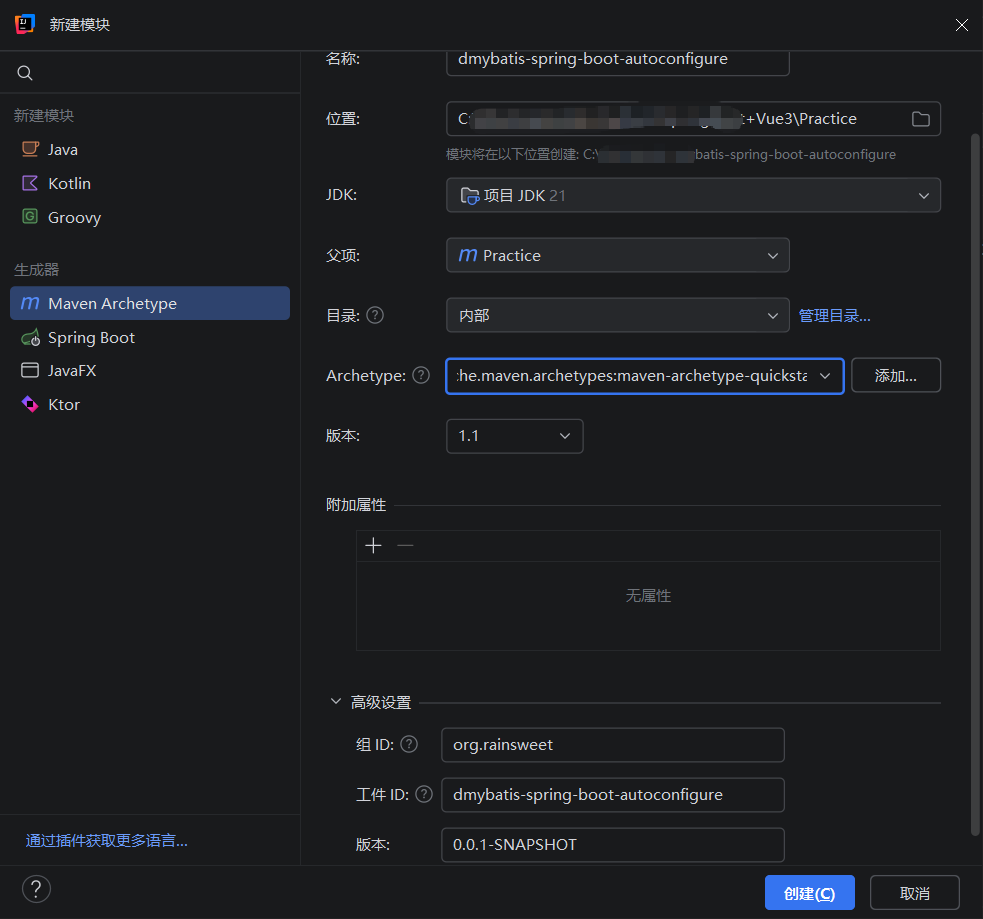Click the module creation path hint text
This screenshot has width=983, height=919.
(671, 154)
